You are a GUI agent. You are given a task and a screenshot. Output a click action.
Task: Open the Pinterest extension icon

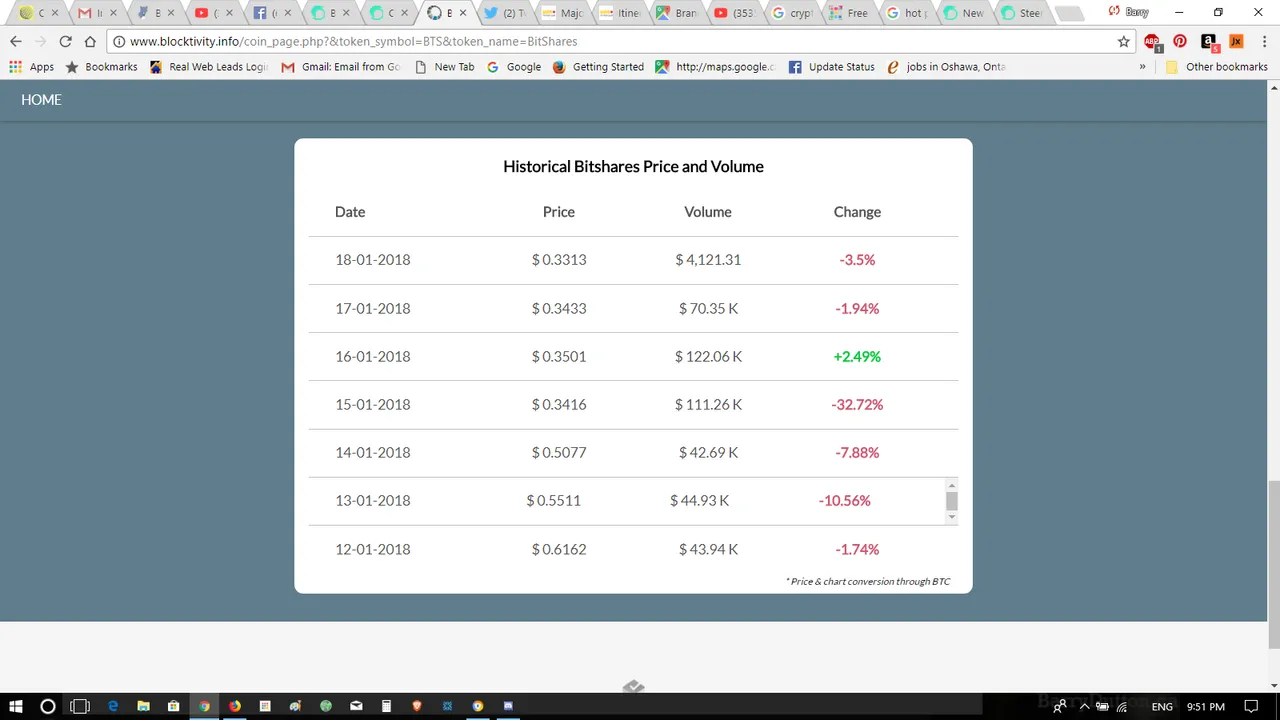tap(1180, 42)
